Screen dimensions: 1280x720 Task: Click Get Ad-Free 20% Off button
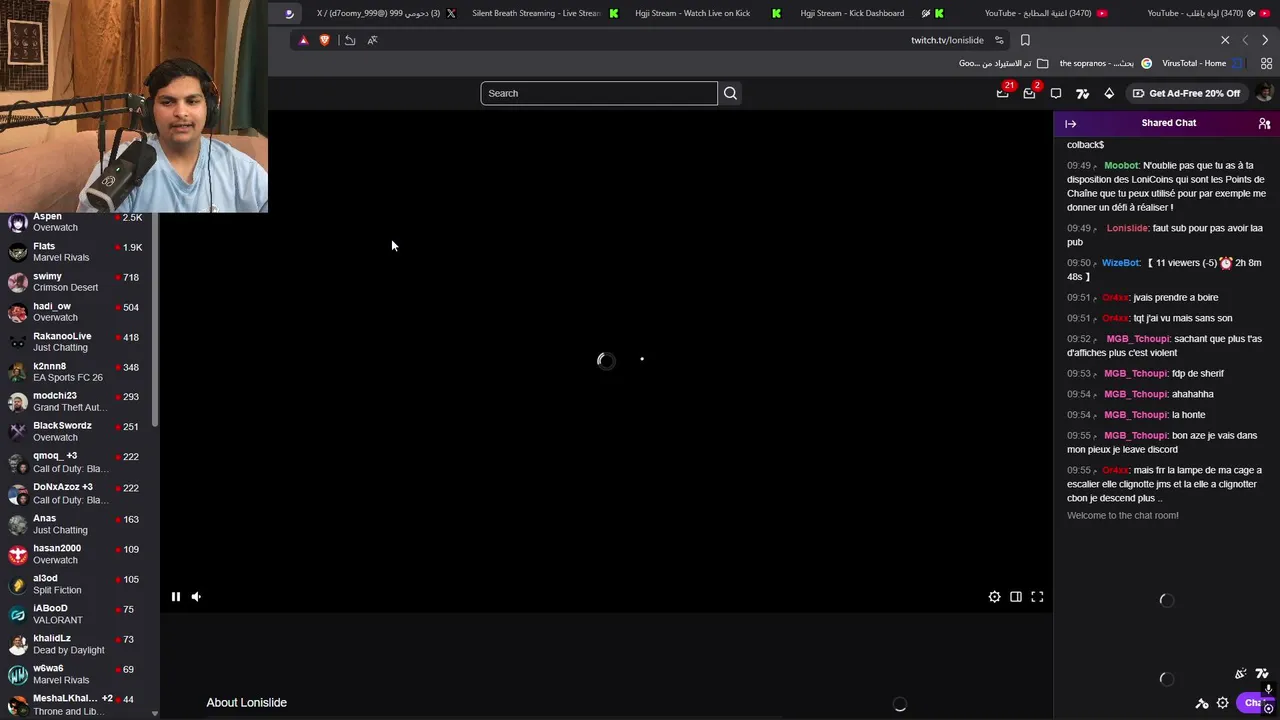pos(1186,93)
